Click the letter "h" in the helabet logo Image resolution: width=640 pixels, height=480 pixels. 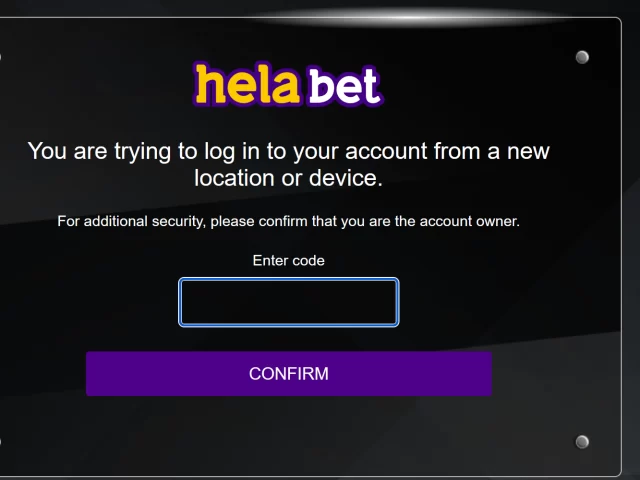[209, 84]
